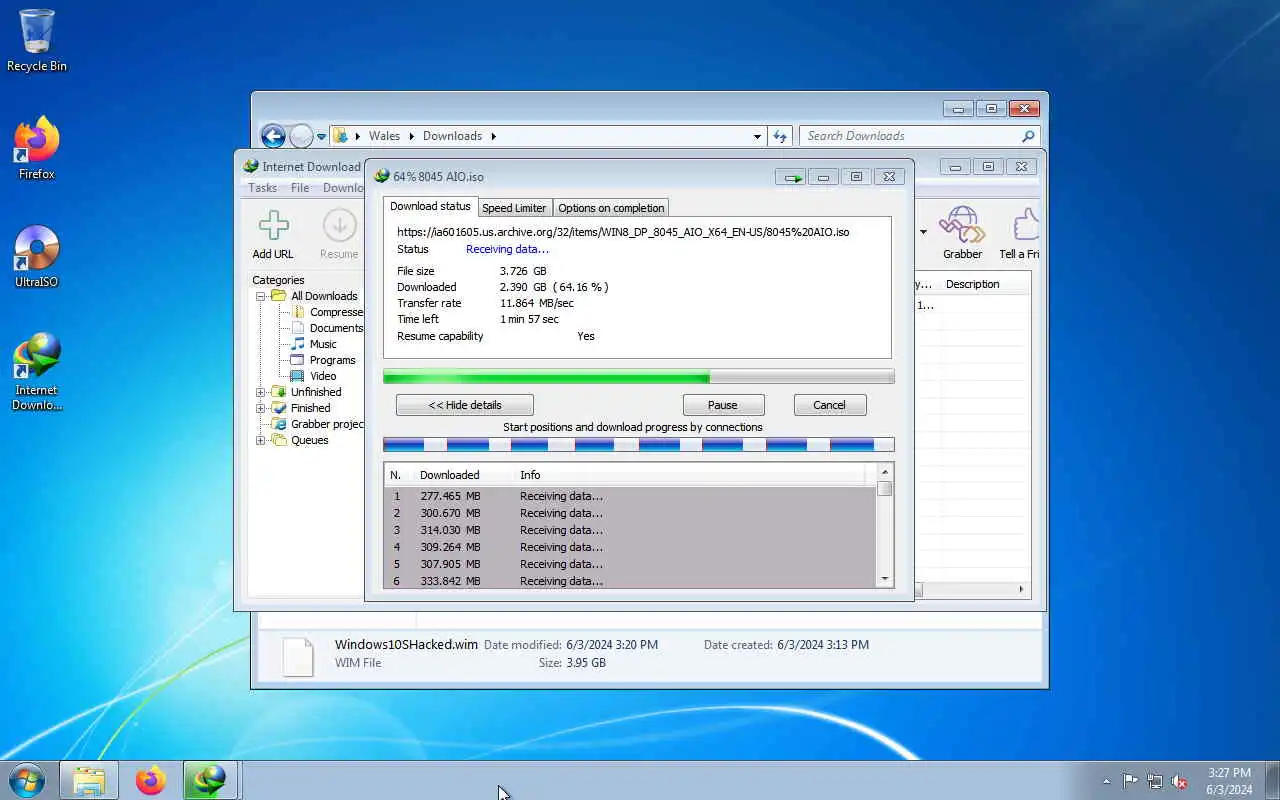Click the connections list scroll down arrow
1280x800 pixels.
click(884, 579)
